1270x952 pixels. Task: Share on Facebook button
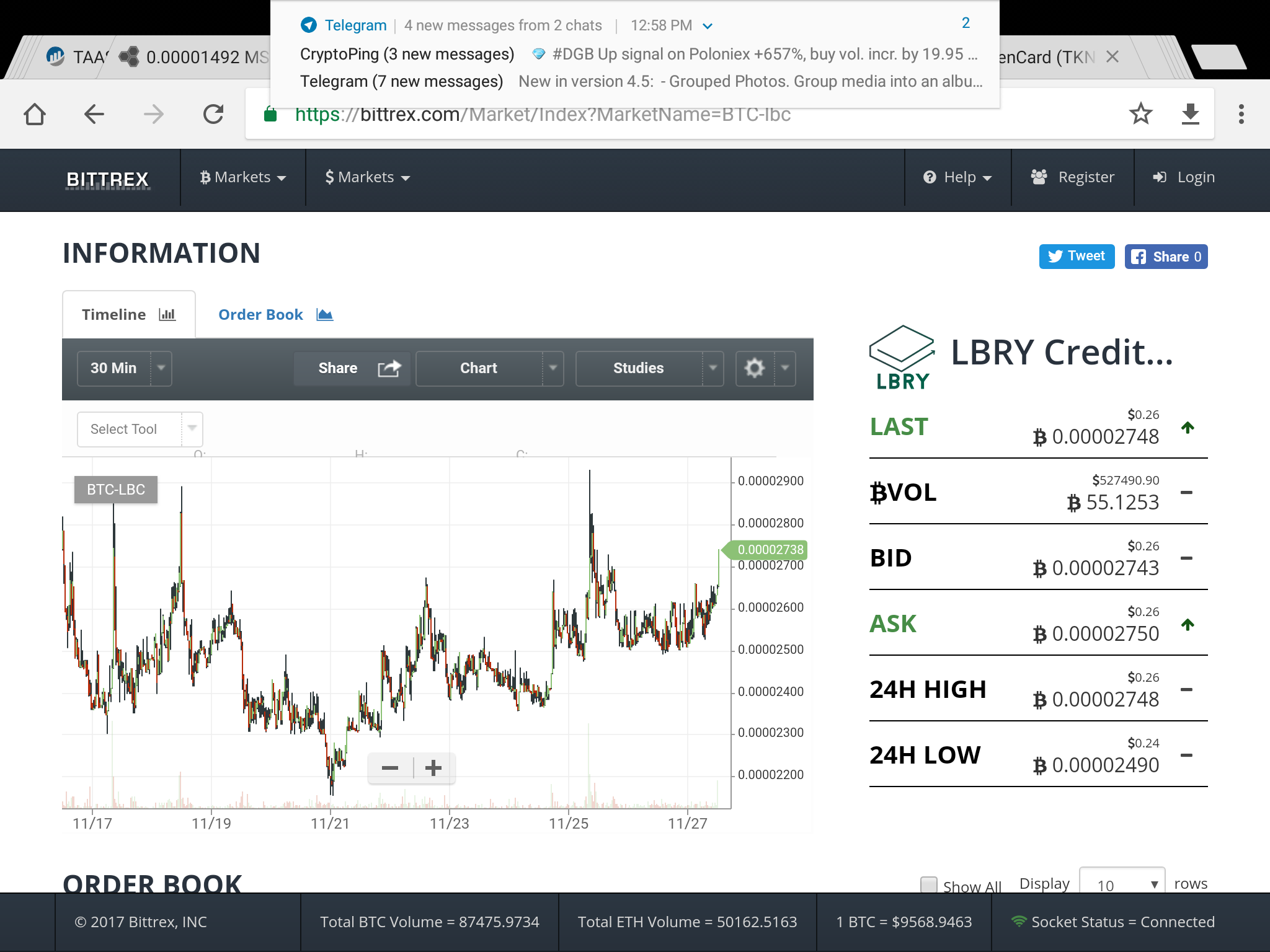[x=1166, y=257]
